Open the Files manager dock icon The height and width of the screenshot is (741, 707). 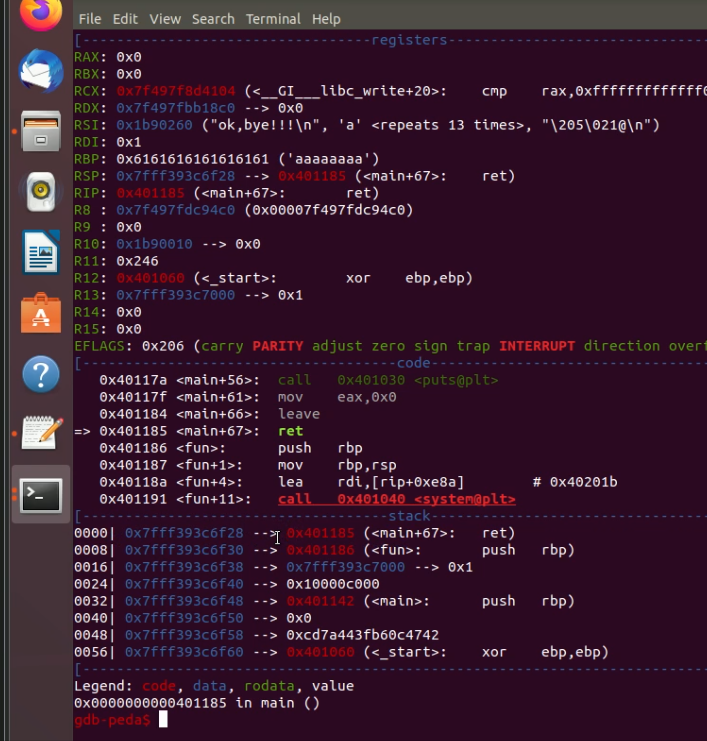pos(40,130)
